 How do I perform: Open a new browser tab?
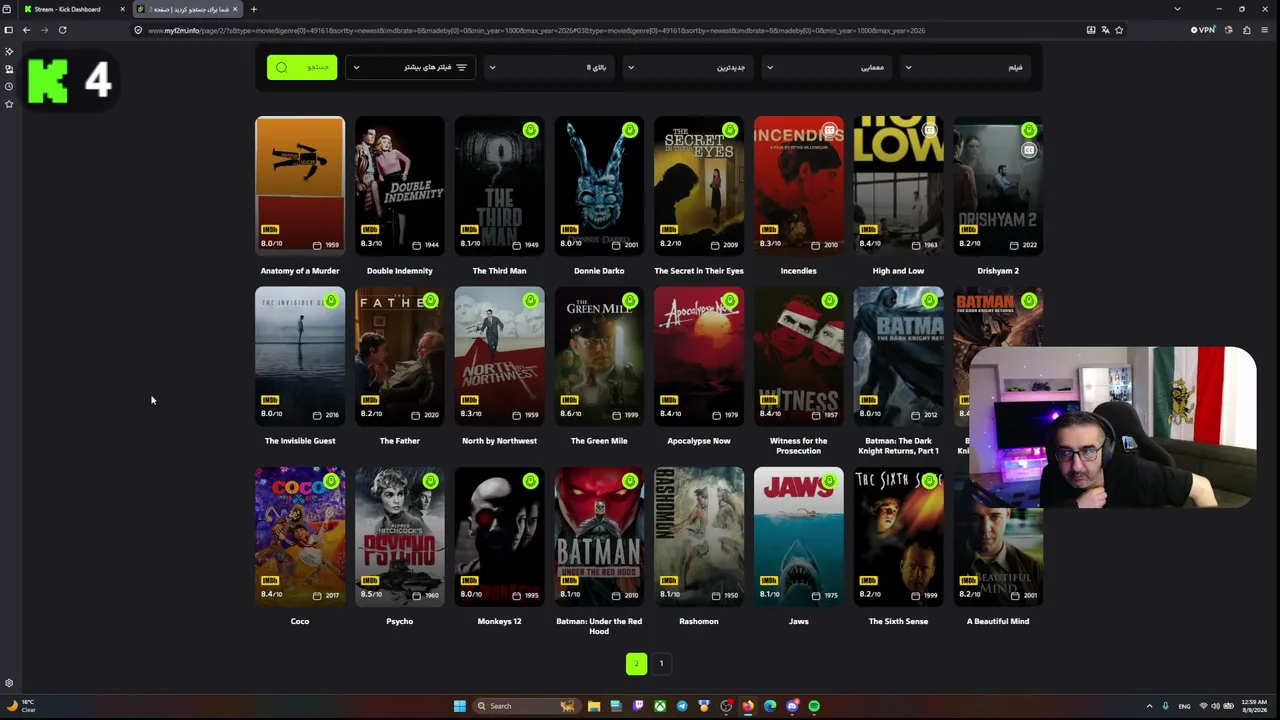coord(253,9)
